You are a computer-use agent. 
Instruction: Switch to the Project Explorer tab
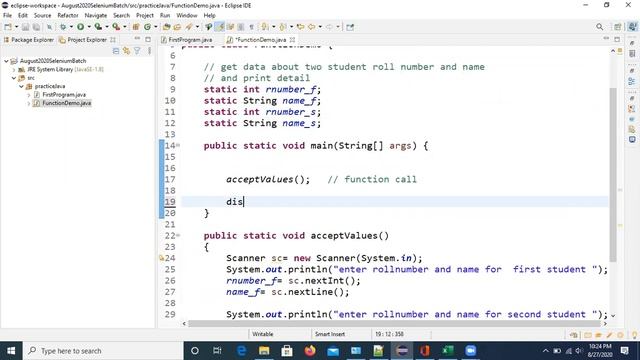click(87, 40)
